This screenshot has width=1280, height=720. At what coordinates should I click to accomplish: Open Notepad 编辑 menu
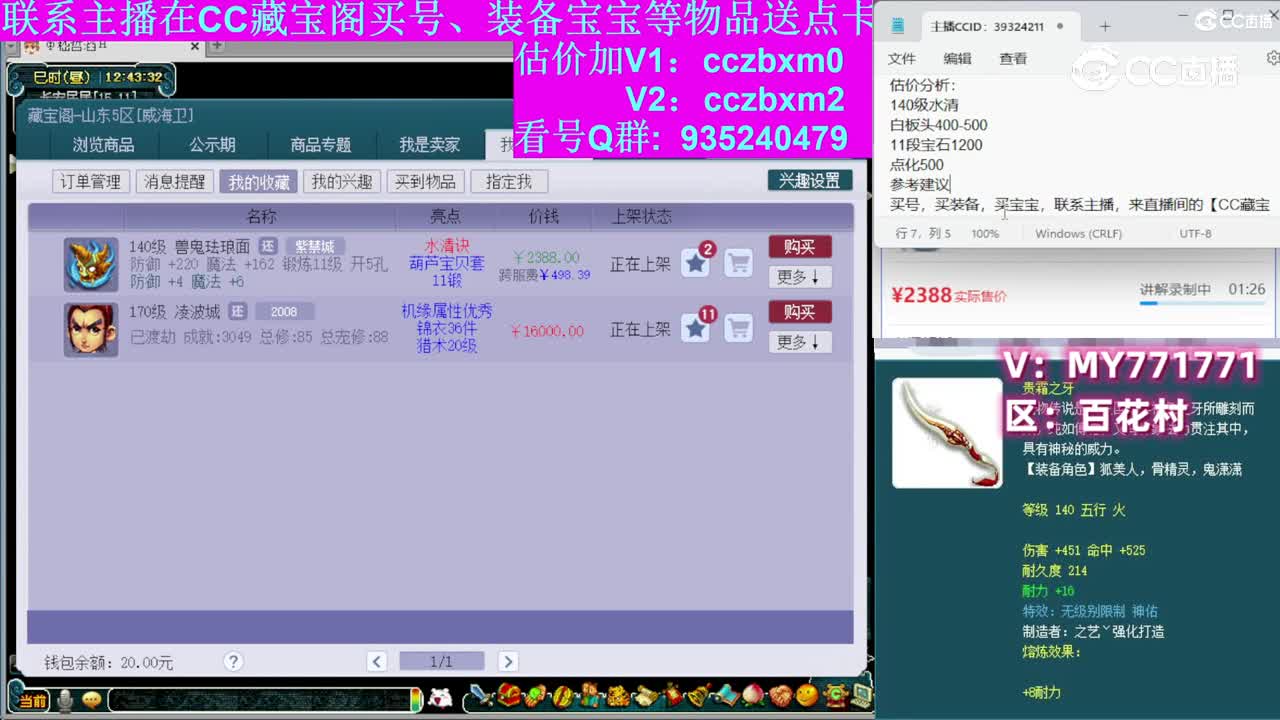click(x=957, y=59)
